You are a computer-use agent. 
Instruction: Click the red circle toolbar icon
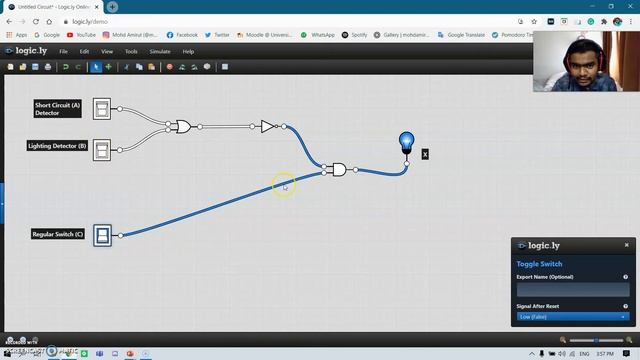coord(170,67)
